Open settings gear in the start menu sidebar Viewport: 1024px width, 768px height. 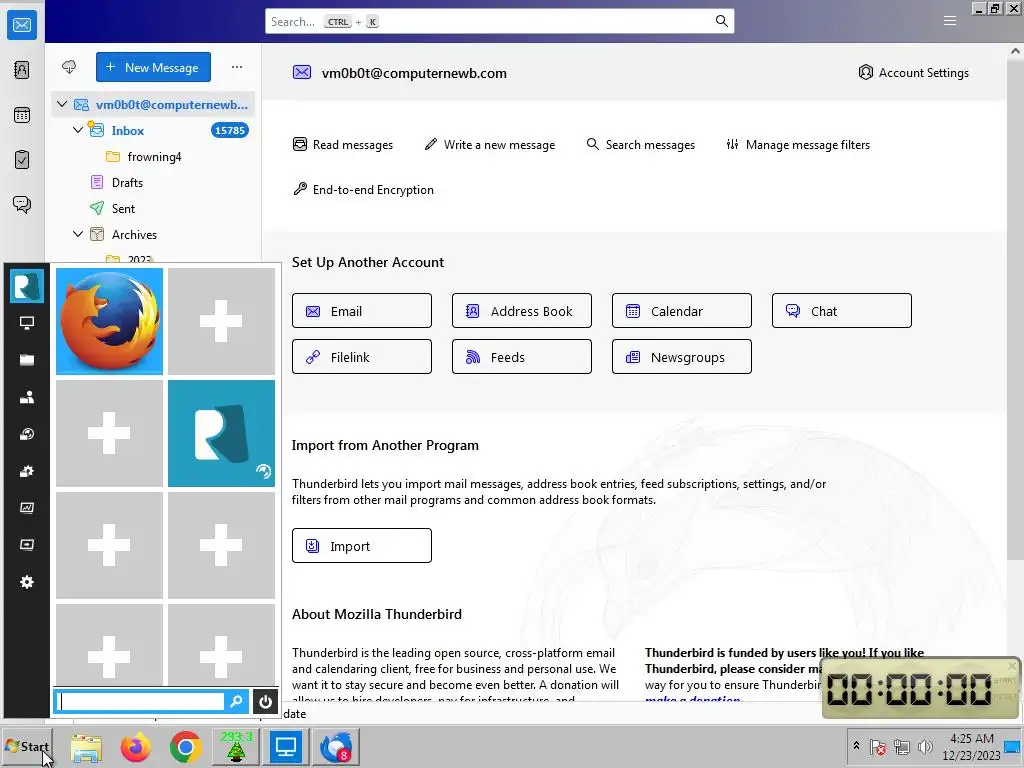pos(27,582)
